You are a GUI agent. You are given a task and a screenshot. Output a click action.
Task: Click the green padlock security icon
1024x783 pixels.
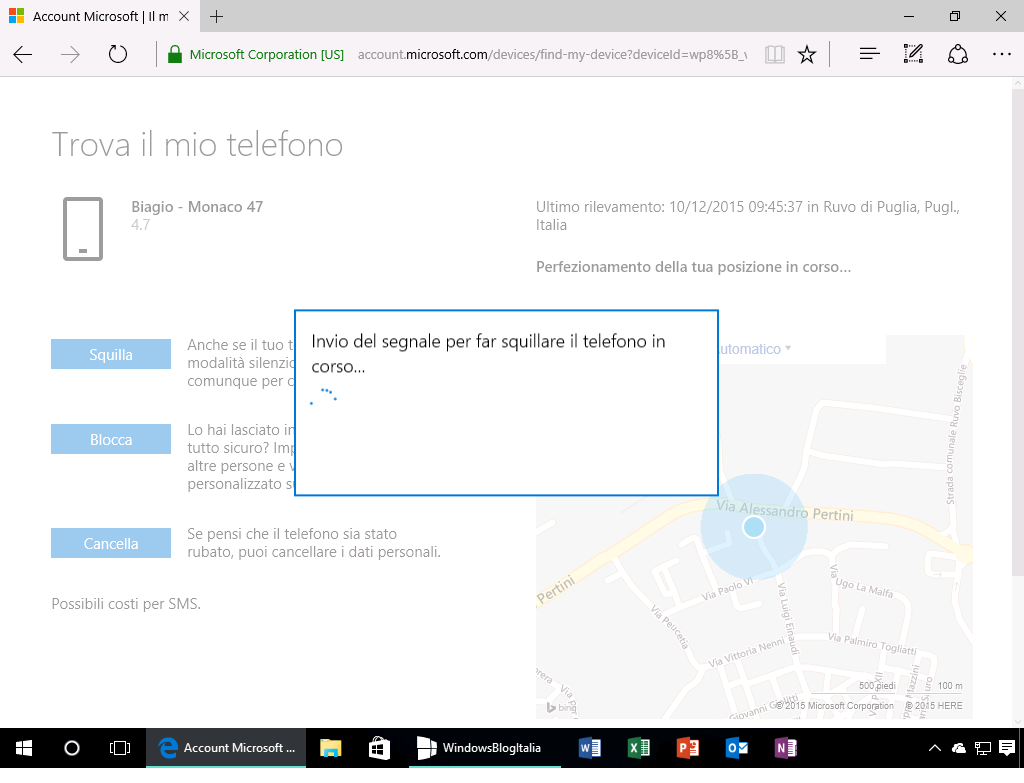coord(174,54)
